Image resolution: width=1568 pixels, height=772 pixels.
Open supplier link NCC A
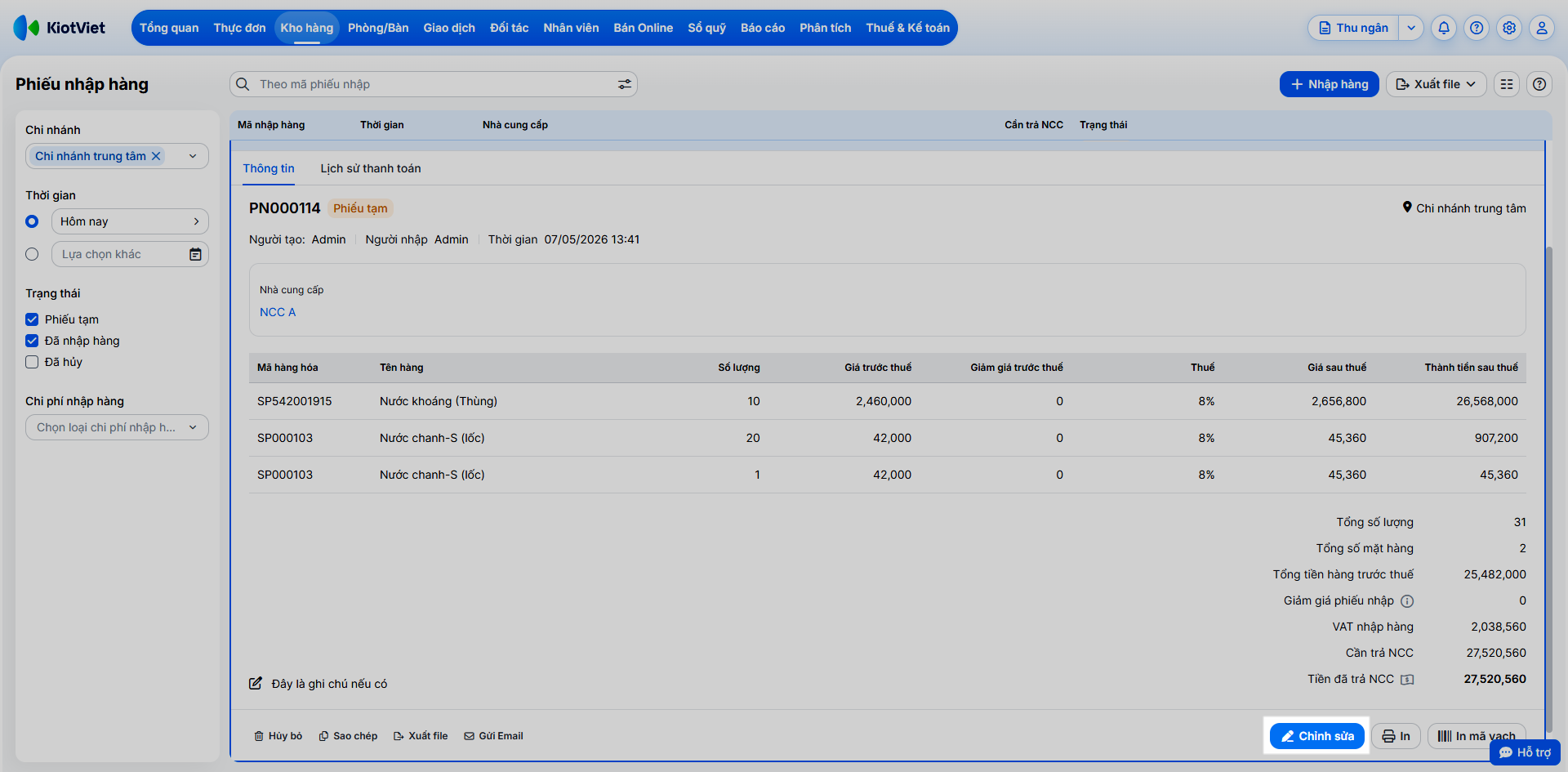point(278,312)
